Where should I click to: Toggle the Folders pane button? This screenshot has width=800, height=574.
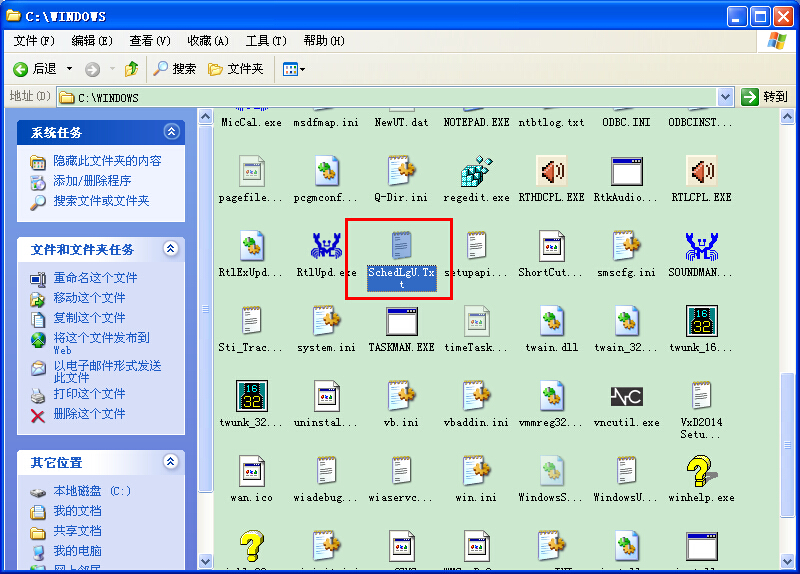pos(236,69)
